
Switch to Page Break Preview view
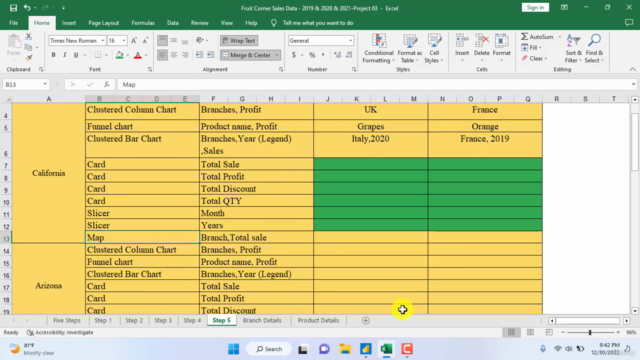(x=549, y=333)
